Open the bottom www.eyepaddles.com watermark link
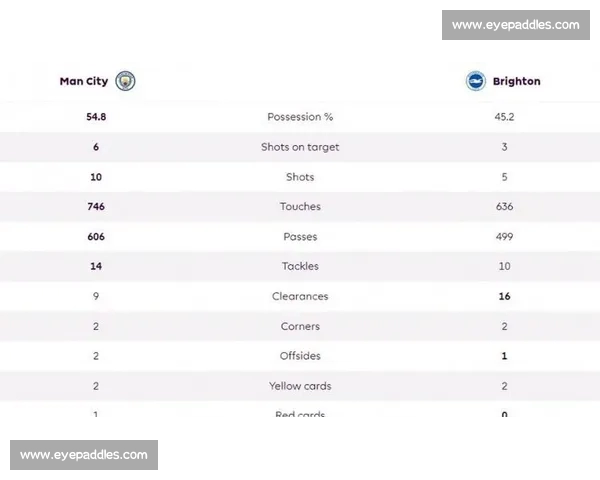 (84, 454)
